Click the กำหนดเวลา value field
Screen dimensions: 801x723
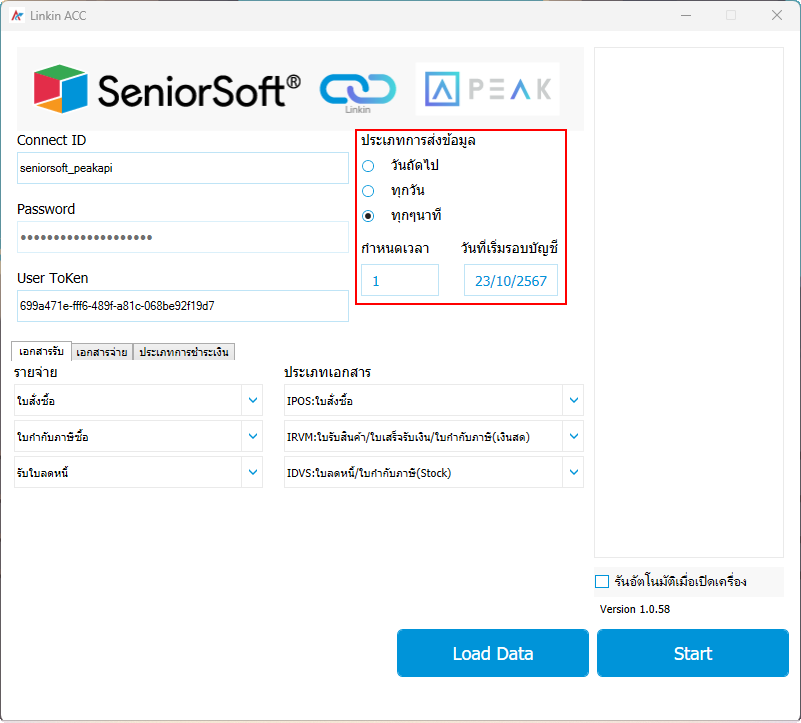(400, 280)
